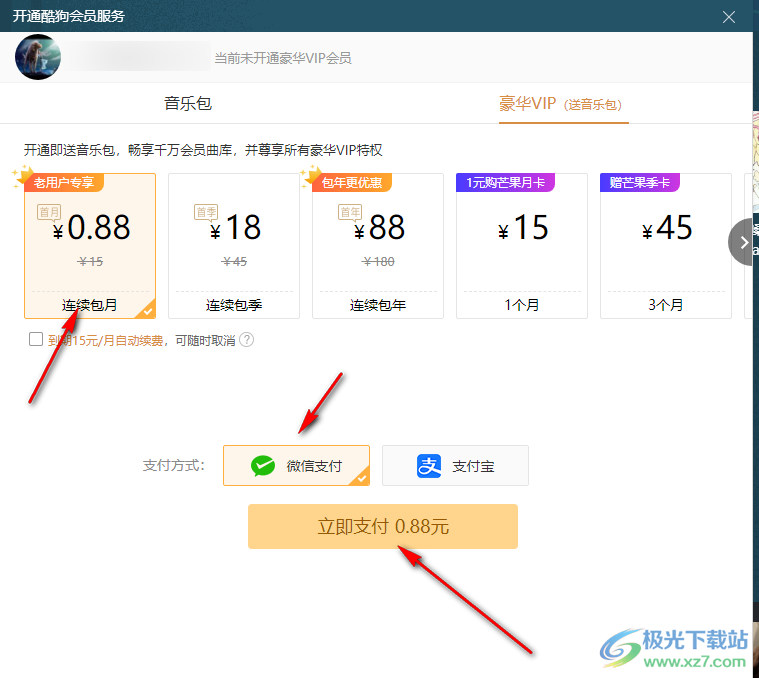Click the 老用户专享 badge
This screenshot has height=678, width=759.
click(64, 182)
